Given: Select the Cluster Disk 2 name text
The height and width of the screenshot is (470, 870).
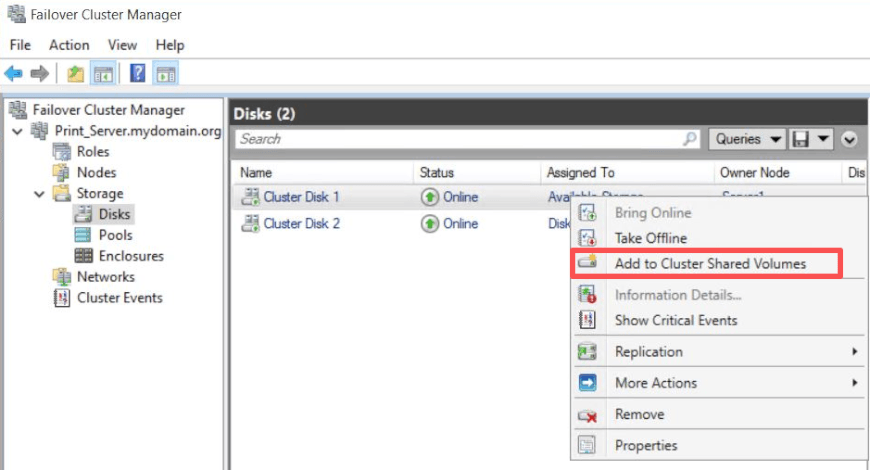Looking at the screenshot, I should tap(301, 224).
